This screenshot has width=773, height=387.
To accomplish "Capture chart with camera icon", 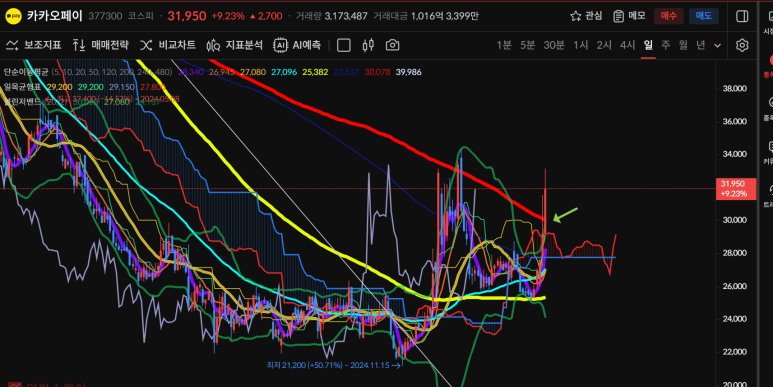I will (392, 45).
